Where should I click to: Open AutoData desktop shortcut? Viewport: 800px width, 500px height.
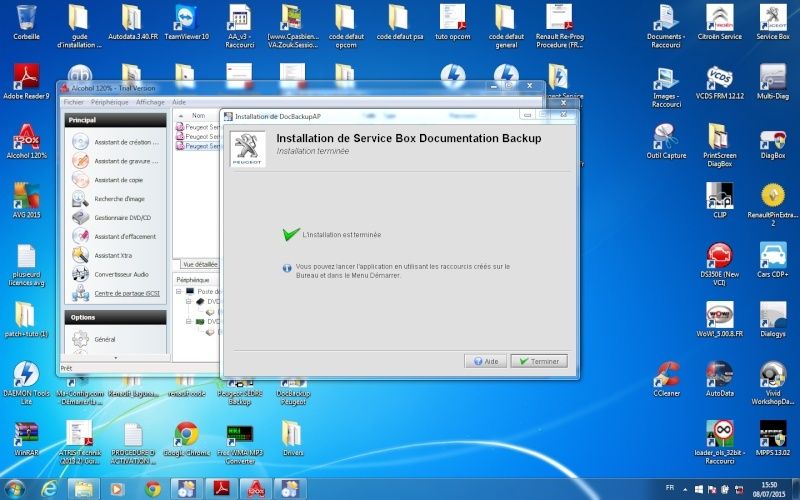click(x=719, y=379)
